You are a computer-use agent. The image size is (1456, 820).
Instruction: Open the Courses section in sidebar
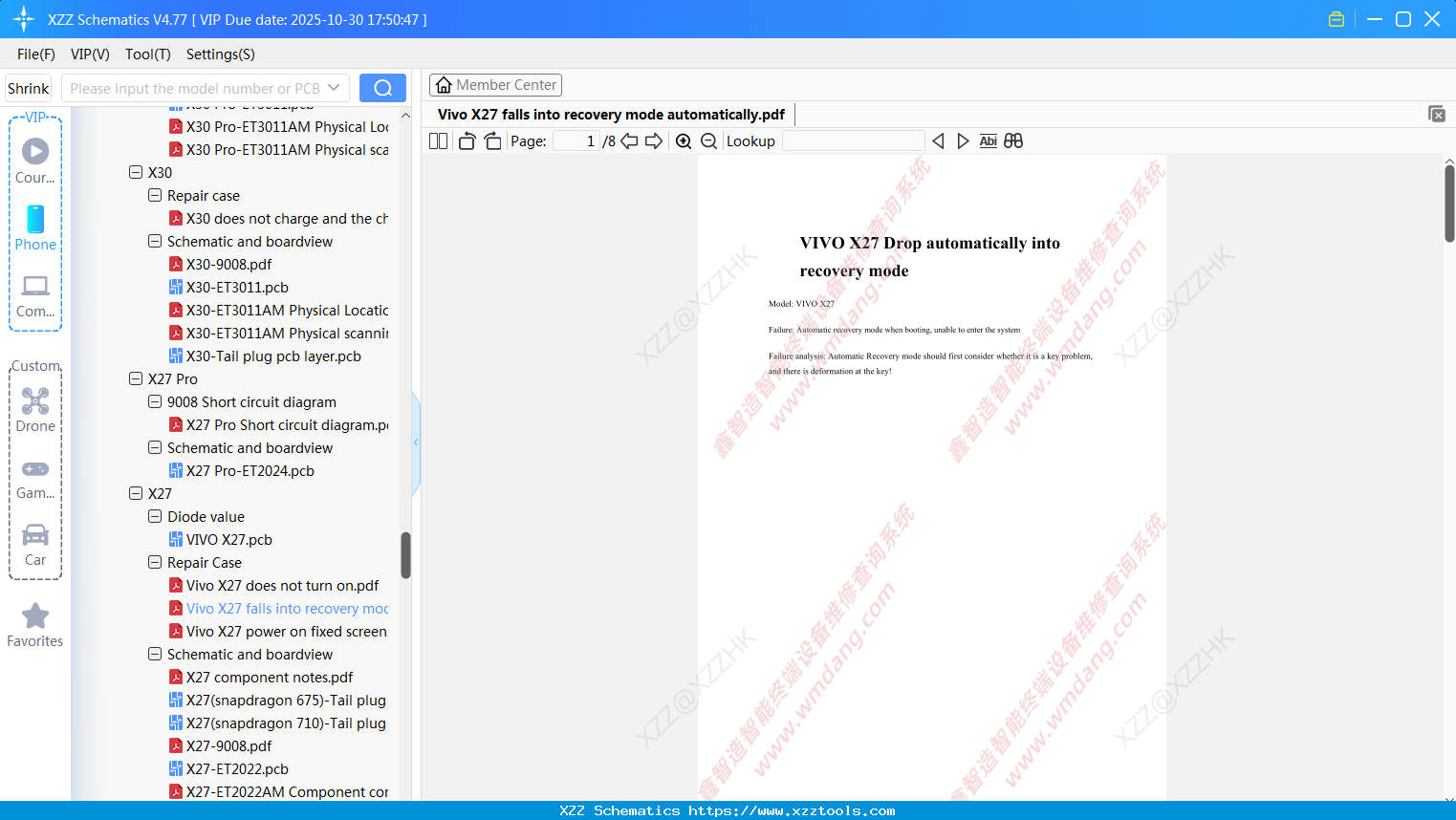[x=35, y=162]
